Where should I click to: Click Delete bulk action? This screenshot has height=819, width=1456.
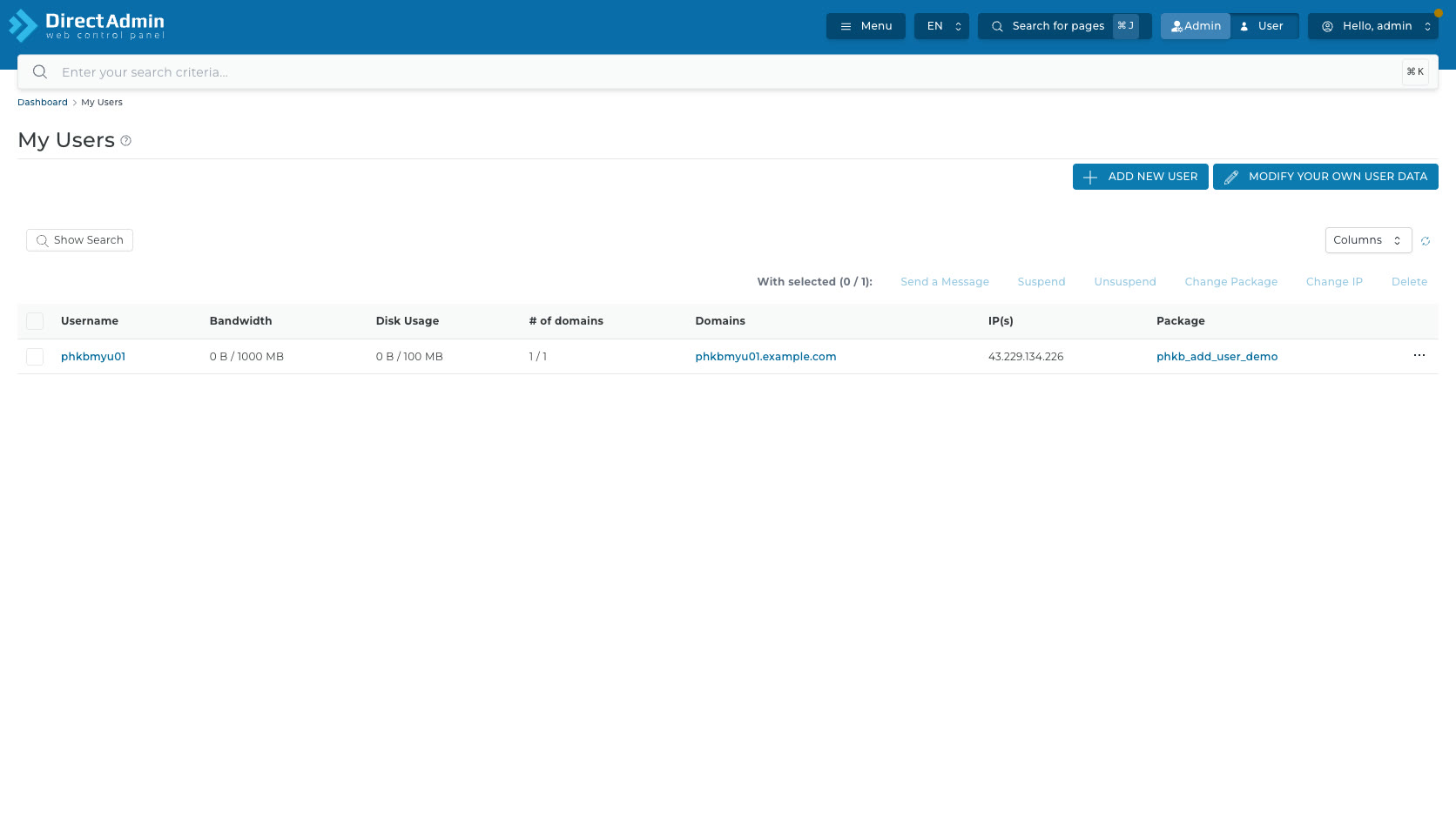click(x=1409, y=282)
